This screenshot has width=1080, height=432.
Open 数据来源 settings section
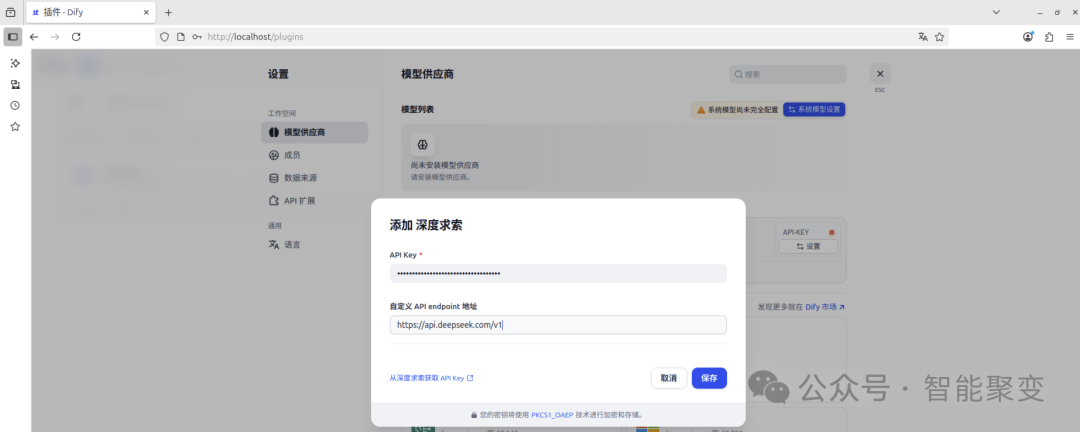point(315,178)
